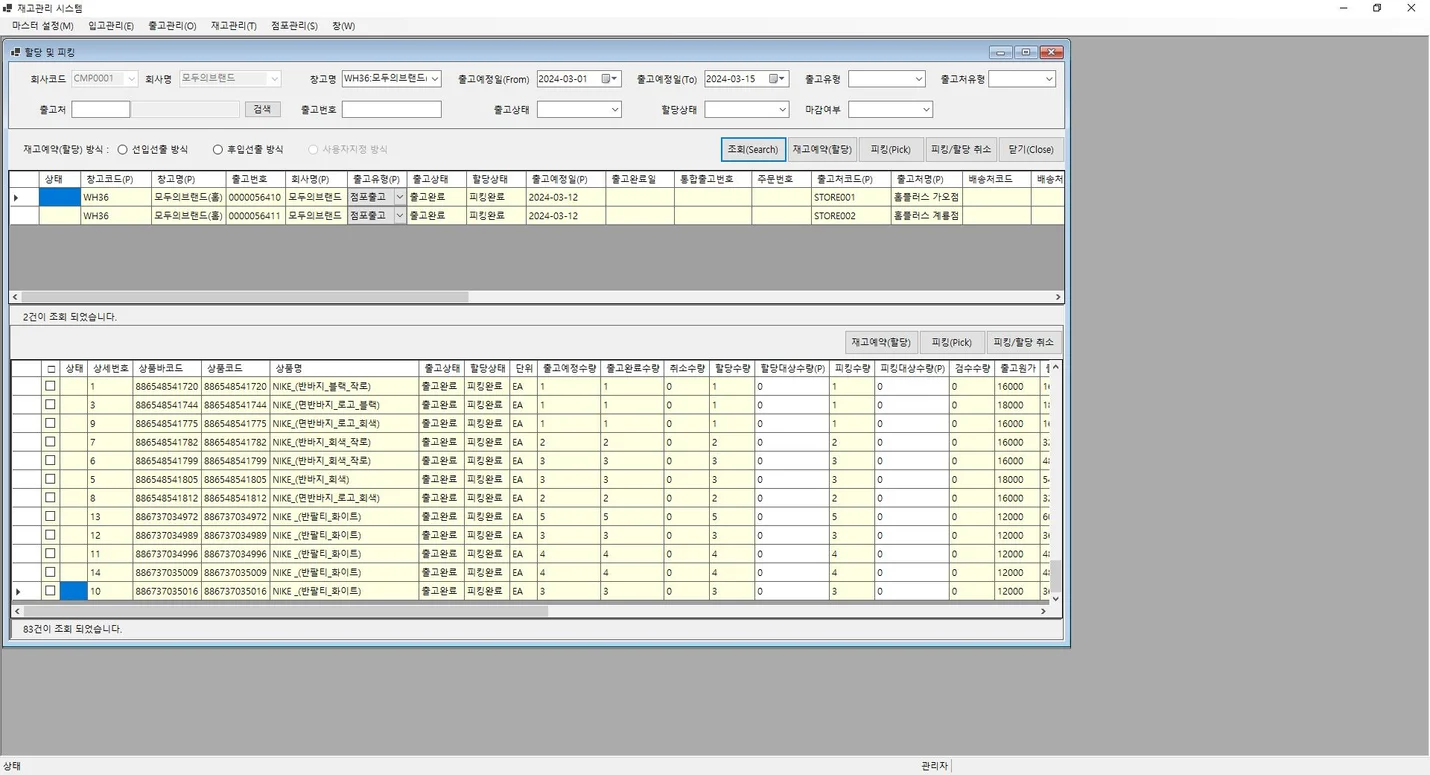Click the 할당 및 피킹 window title icon
Screen dimensions: 1430x775
pos(14,52)
